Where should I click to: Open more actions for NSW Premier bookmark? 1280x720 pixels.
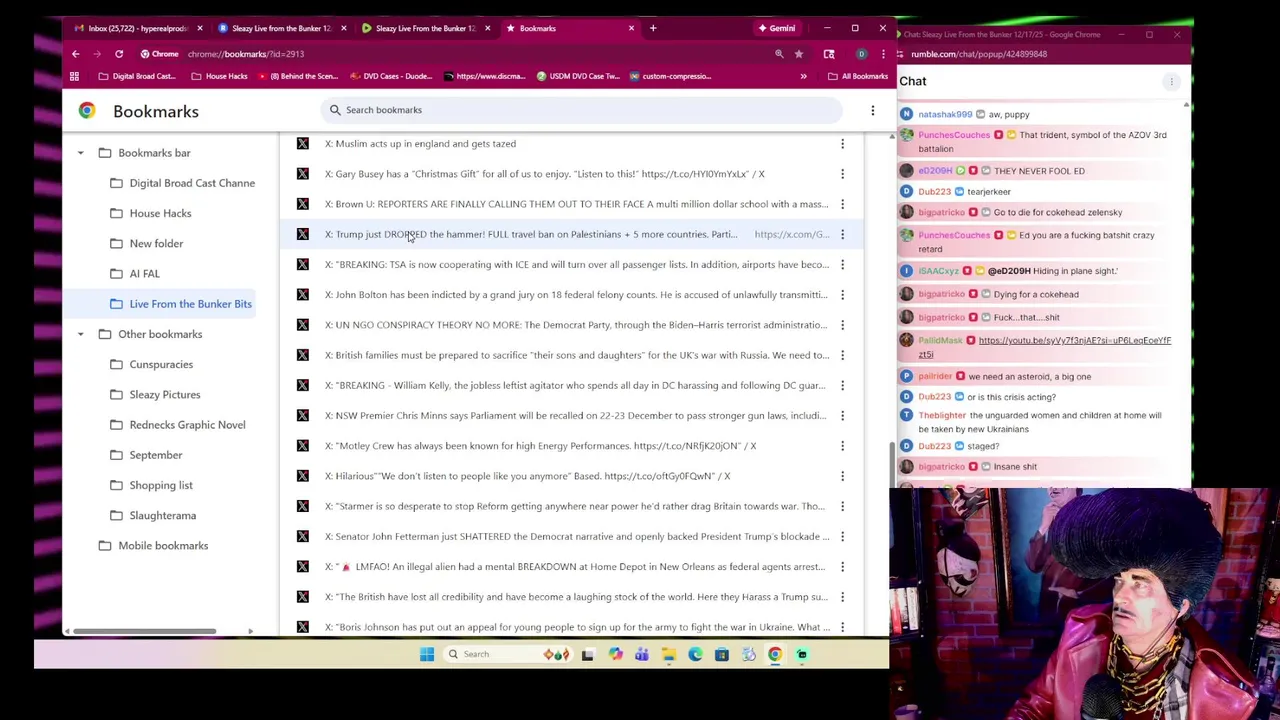(x=842, y=416)
